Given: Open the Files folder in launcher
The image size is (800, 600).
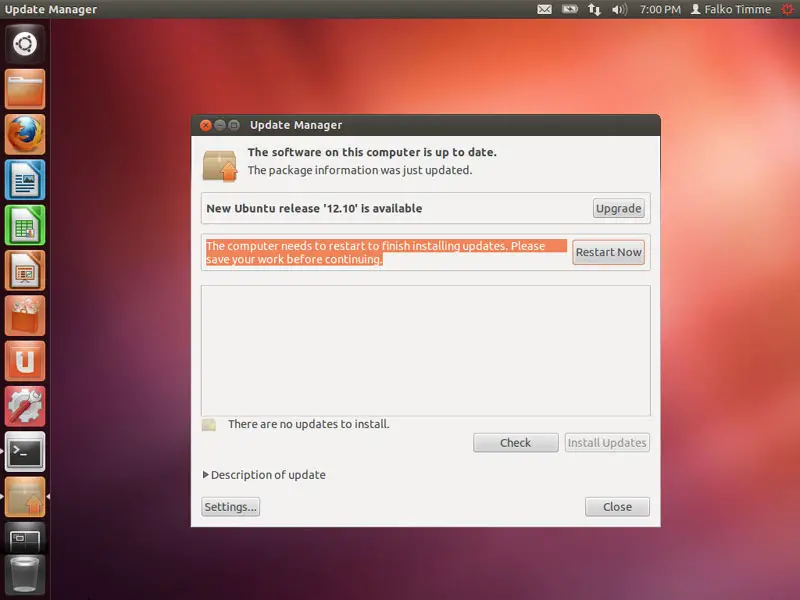Looking at the screenshot, I should click(x=25, y=89).
